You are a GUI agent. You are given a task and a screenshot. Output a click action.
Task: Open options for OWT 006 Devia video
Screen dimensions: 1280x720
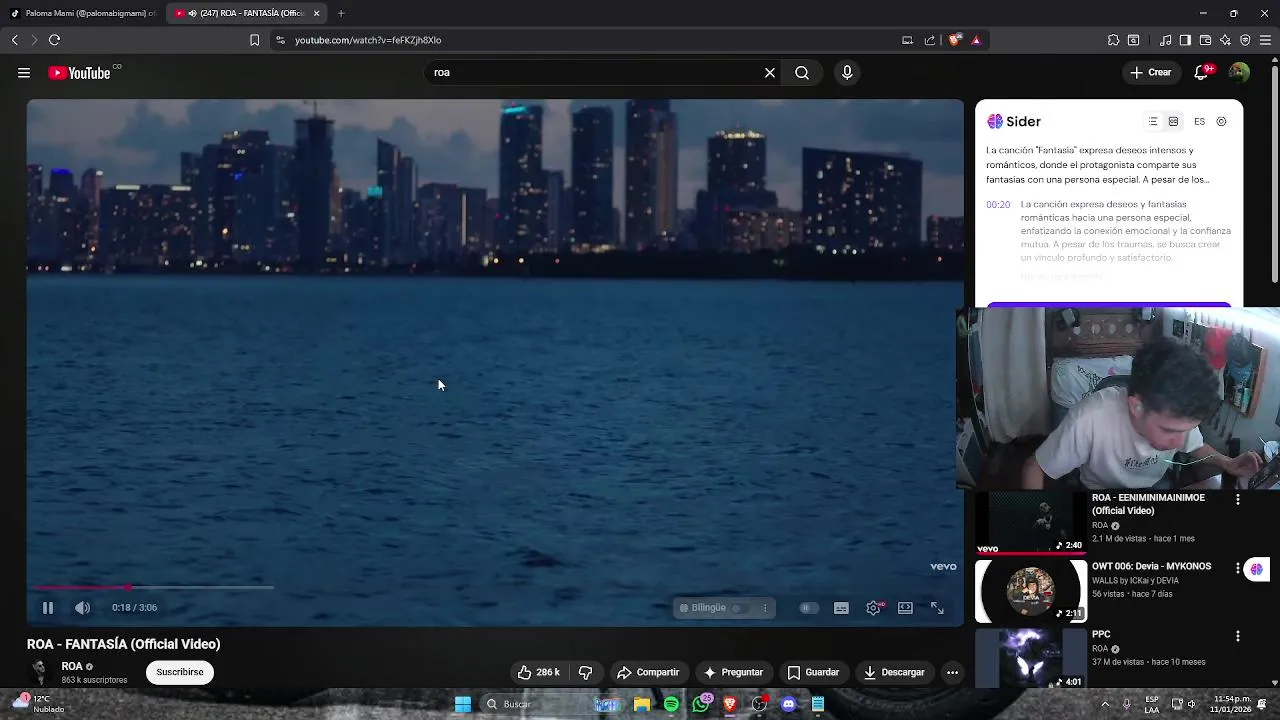click(1238, 568)
